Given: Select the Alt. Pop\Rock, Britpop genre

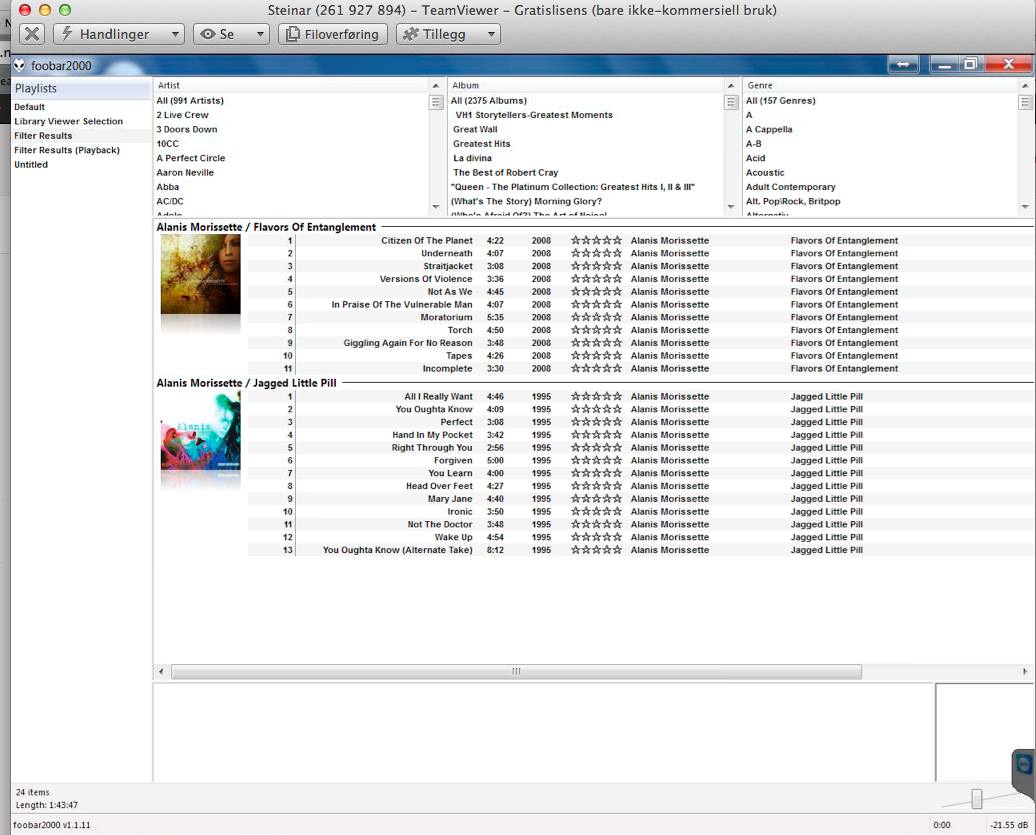Looking at the screenshot, I should [793, 201].
